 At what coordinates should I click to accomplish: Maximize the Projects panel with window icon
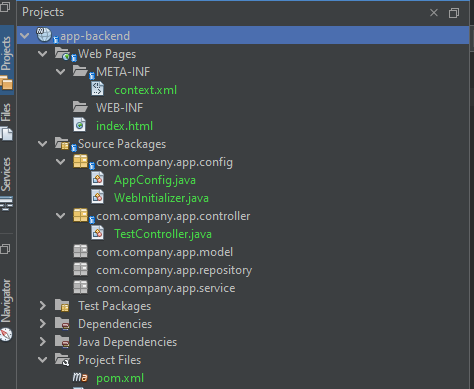tap(454, 13)
